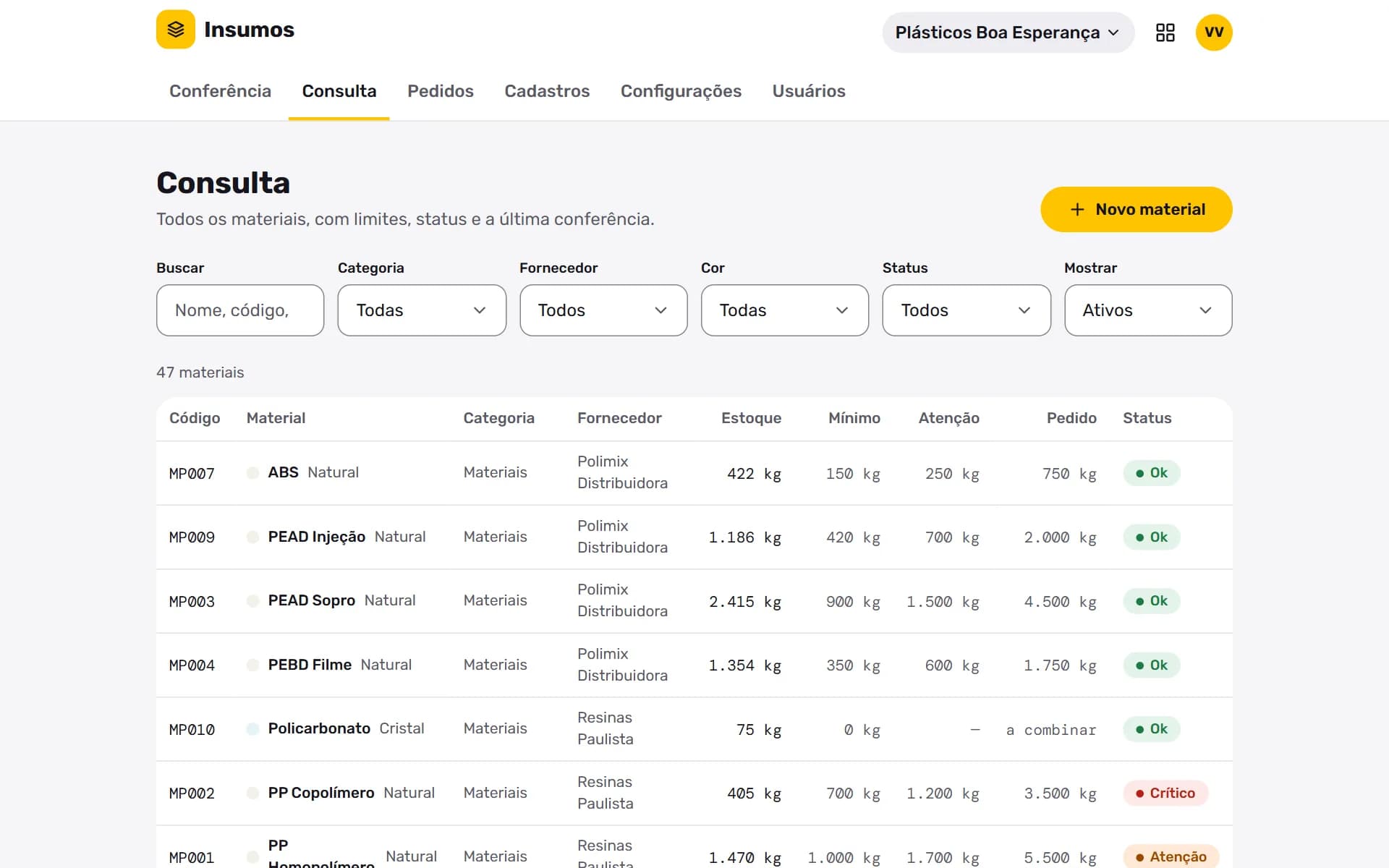Click the Insumos stacked-layers logo icon
The image size is (1389, 868).
pyautogui.click(x=176, y=30)
